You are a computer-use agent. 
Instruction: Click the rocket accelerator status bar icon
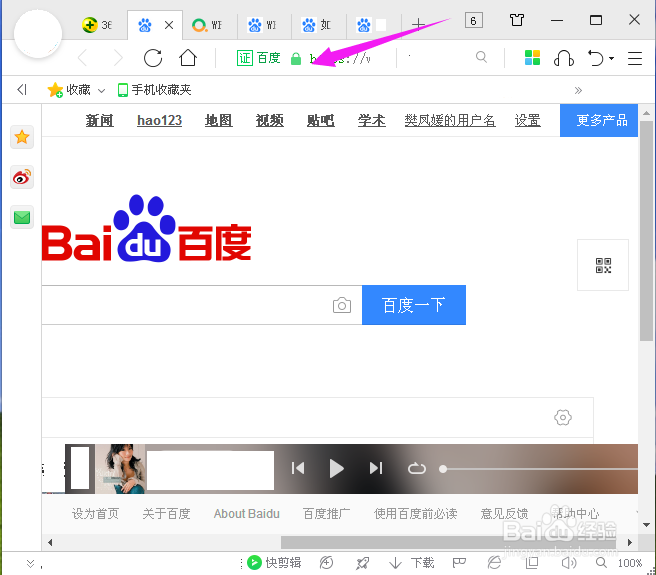362,563
